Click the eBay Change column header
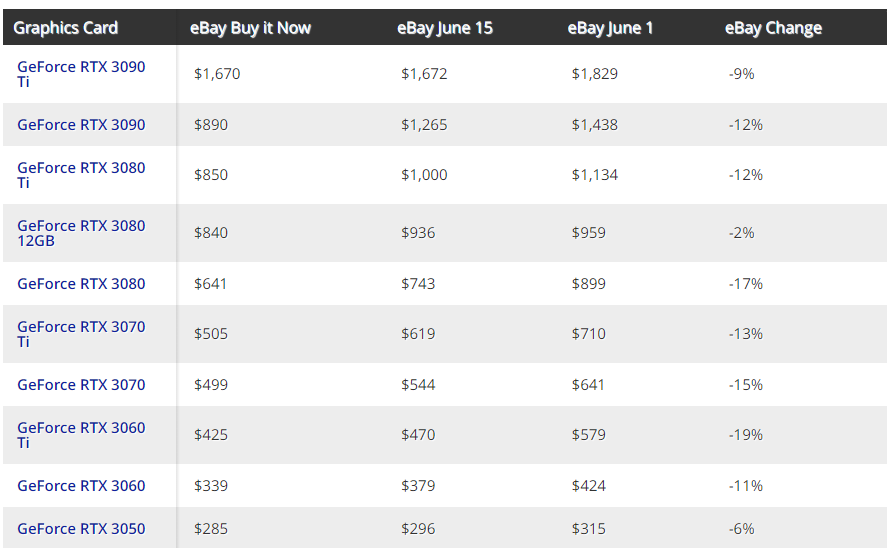Screen dimensions: 889x548 pyautogui.click(x=773, y=28)
